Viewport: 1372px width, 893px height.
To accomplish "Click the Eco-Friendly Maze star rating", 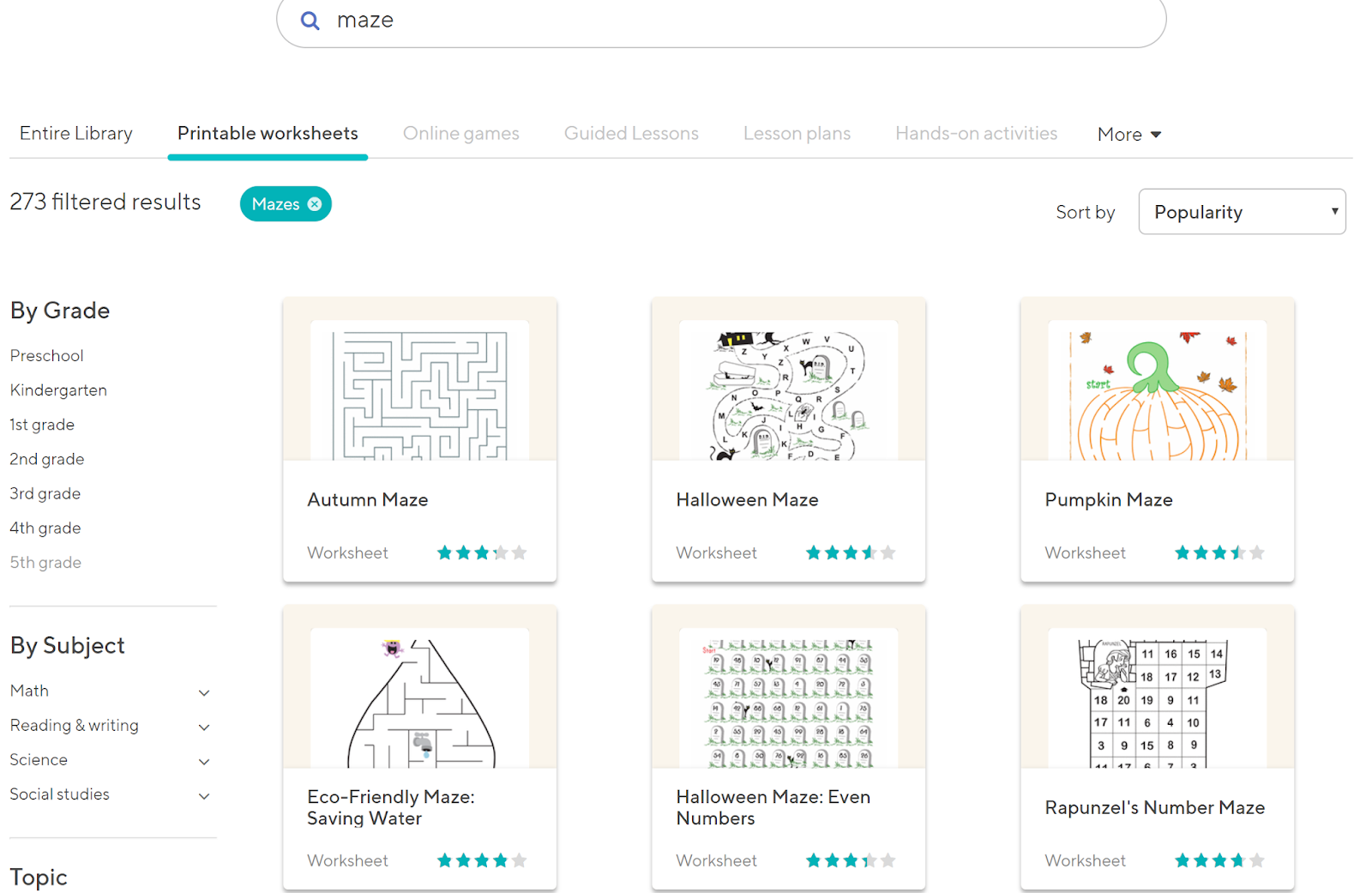I will tap(481, 860).
